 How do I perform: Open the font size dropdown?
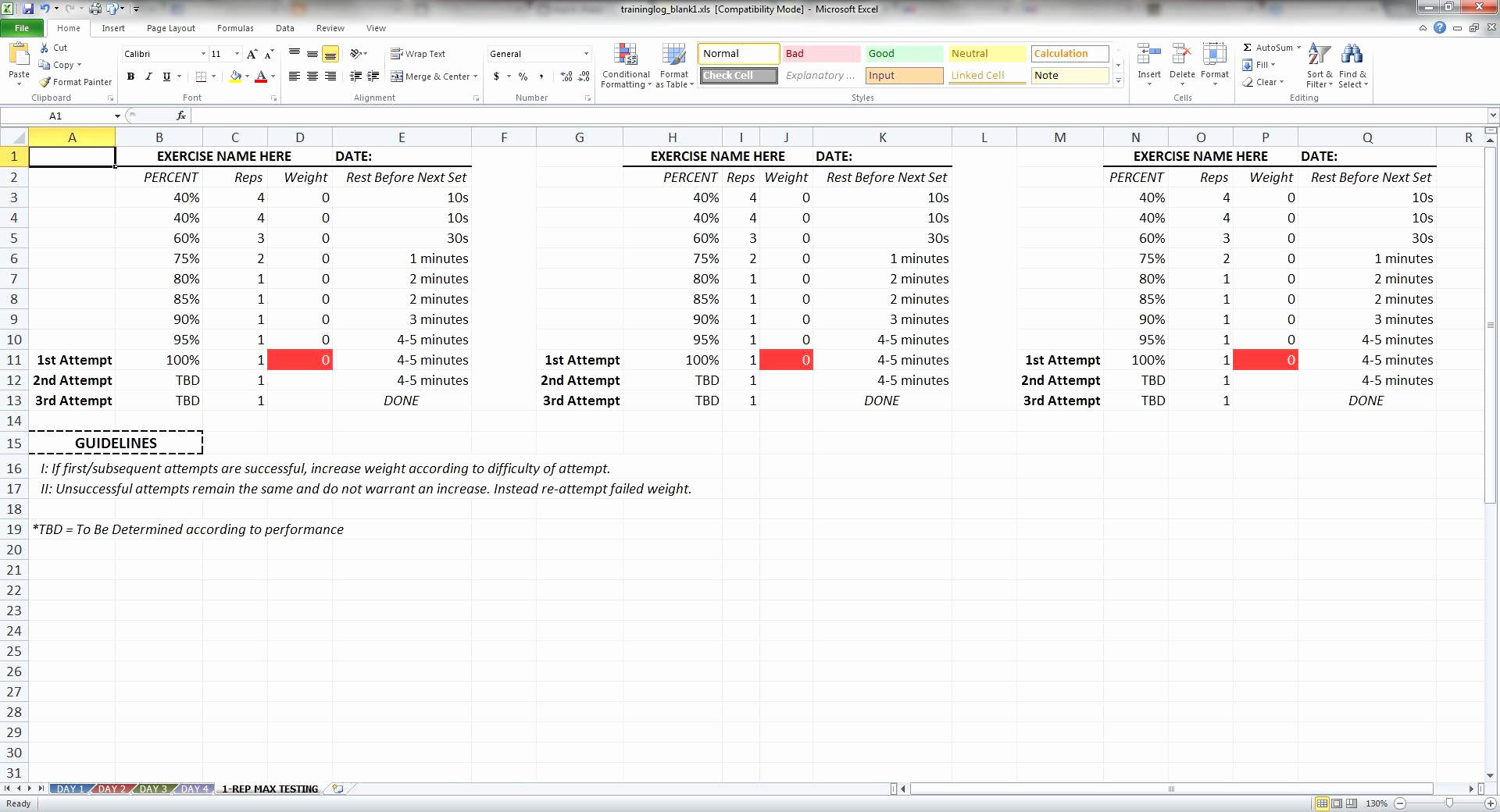point(236,54)
